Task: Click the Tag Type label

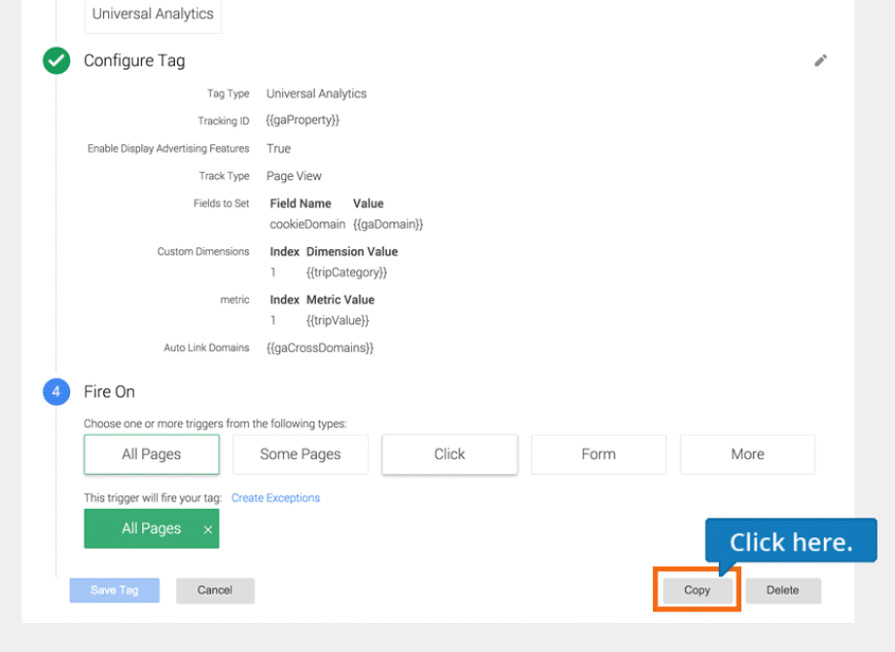Action: (228, 94)
